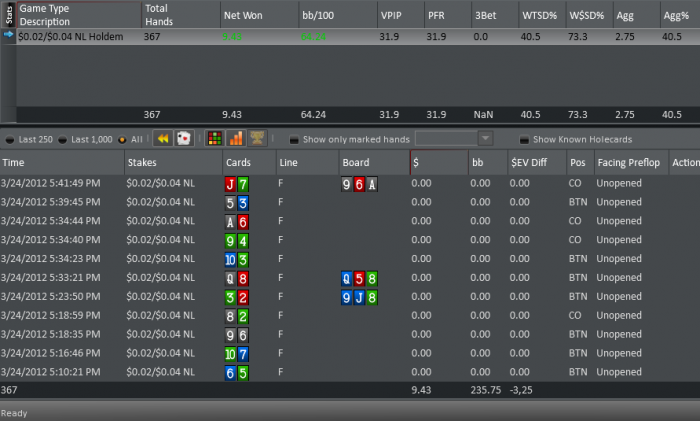This screenshot has height=421, width=700.
Task: Sort hands by Pos column
Action: coord(580,163)
